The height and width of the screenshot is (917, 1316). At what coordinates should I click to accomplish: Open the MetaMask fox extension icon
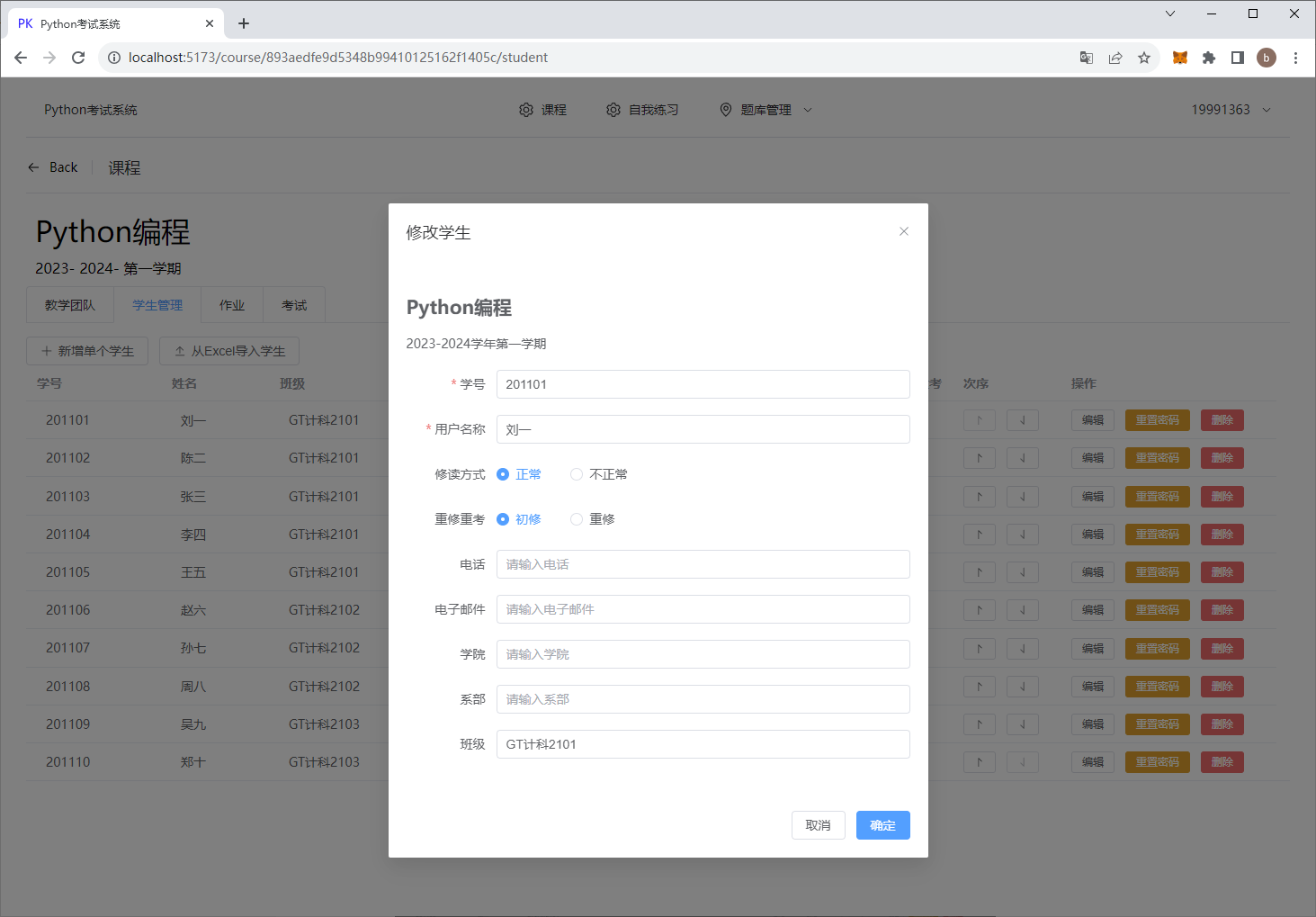click(x=1180, y=58)
